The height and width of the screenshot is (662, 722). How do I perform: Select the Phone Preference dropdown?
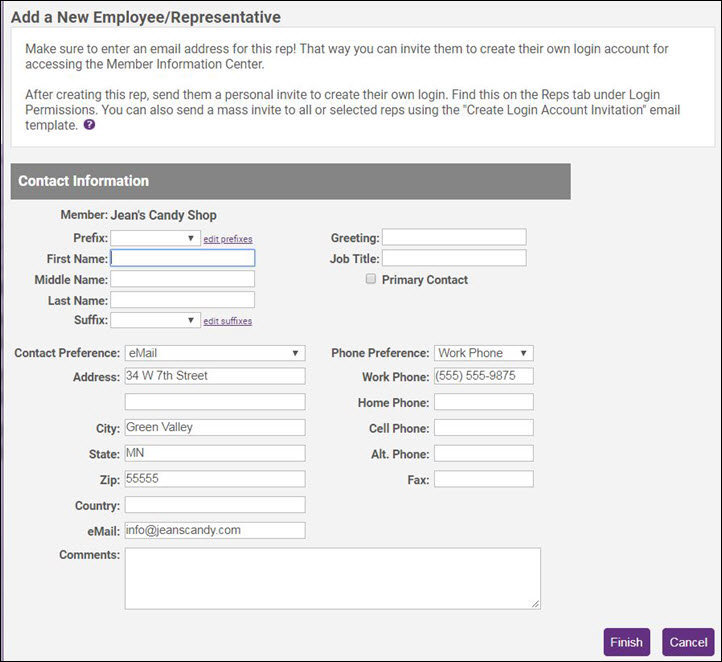point(483,353)
